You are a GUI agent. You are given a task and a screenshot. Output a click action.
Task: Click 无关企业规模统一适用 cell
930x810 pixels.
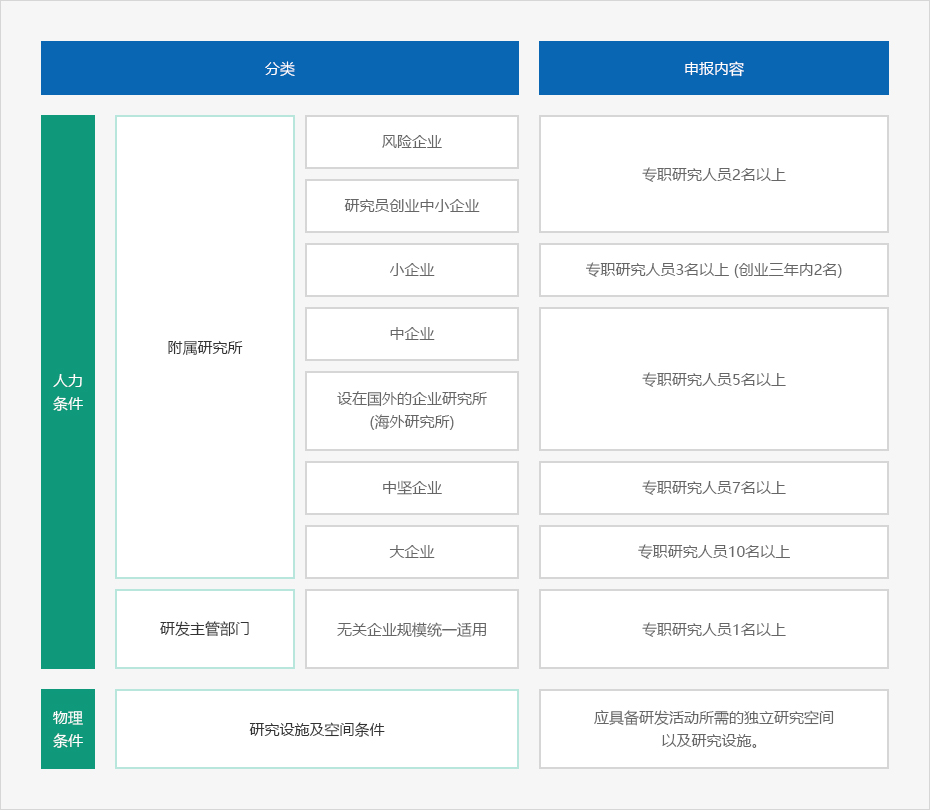pyautogui.click(x=412, y=629)
